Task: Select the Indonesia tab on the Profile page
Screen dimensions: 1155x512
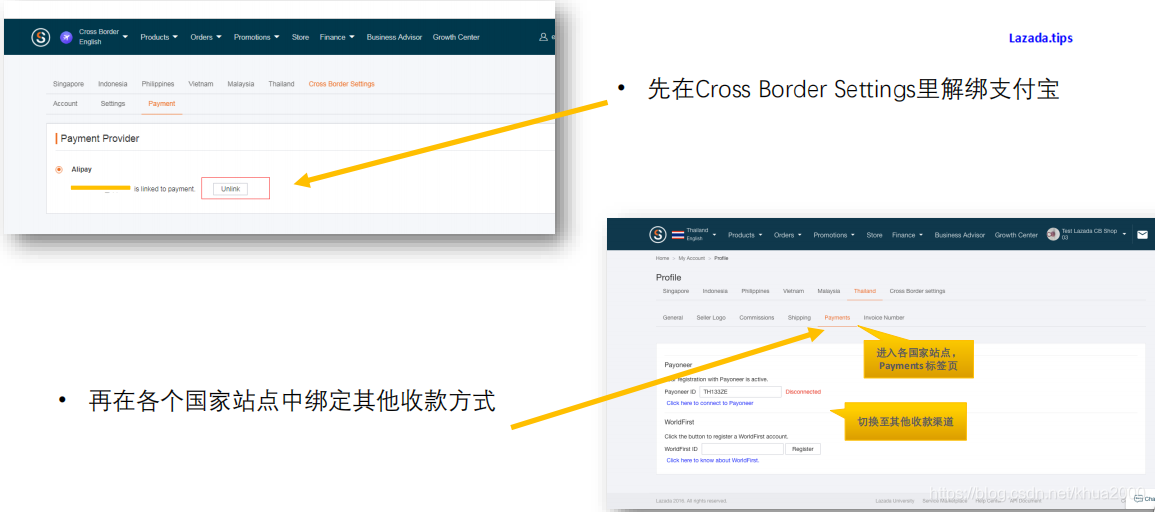Action: click(x=715, y=291)
